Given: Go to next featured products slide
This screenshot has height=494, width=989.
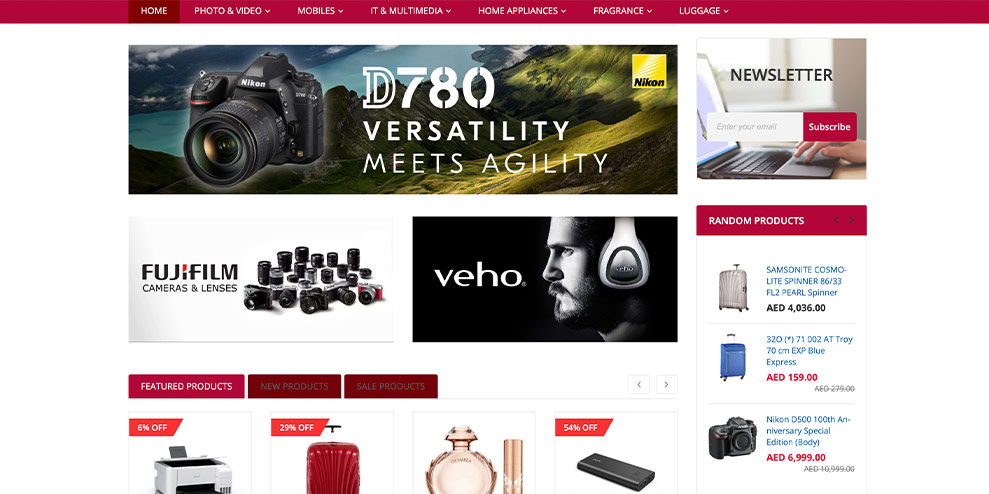Looking at the screenshot, I should click(x=667, y=384).
